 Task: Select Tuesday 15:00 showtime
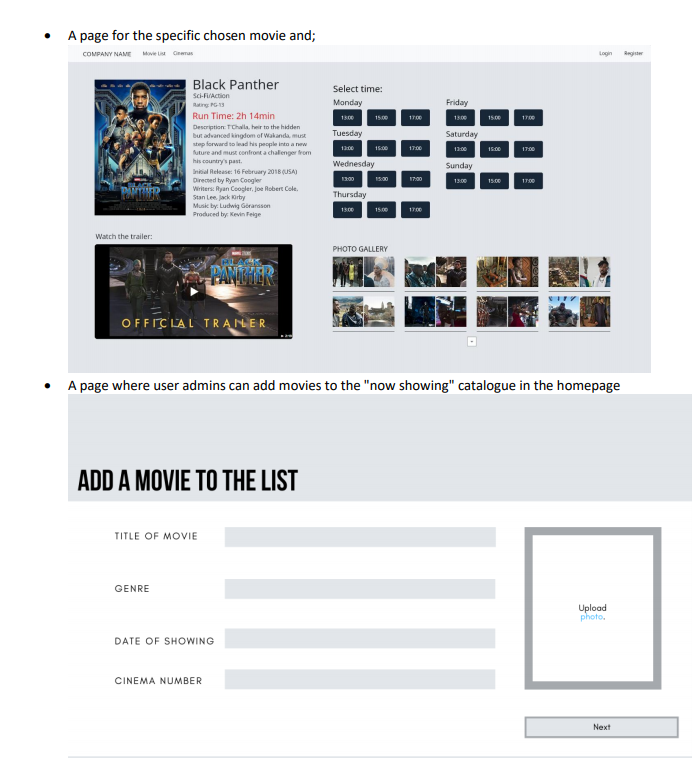coord(381,148)
